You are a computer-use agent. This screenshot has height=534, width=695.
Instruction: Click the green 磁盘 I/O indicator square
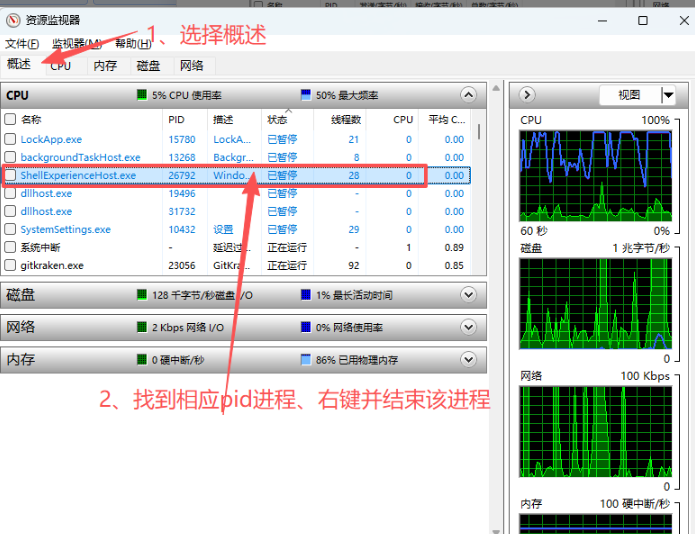141,295
